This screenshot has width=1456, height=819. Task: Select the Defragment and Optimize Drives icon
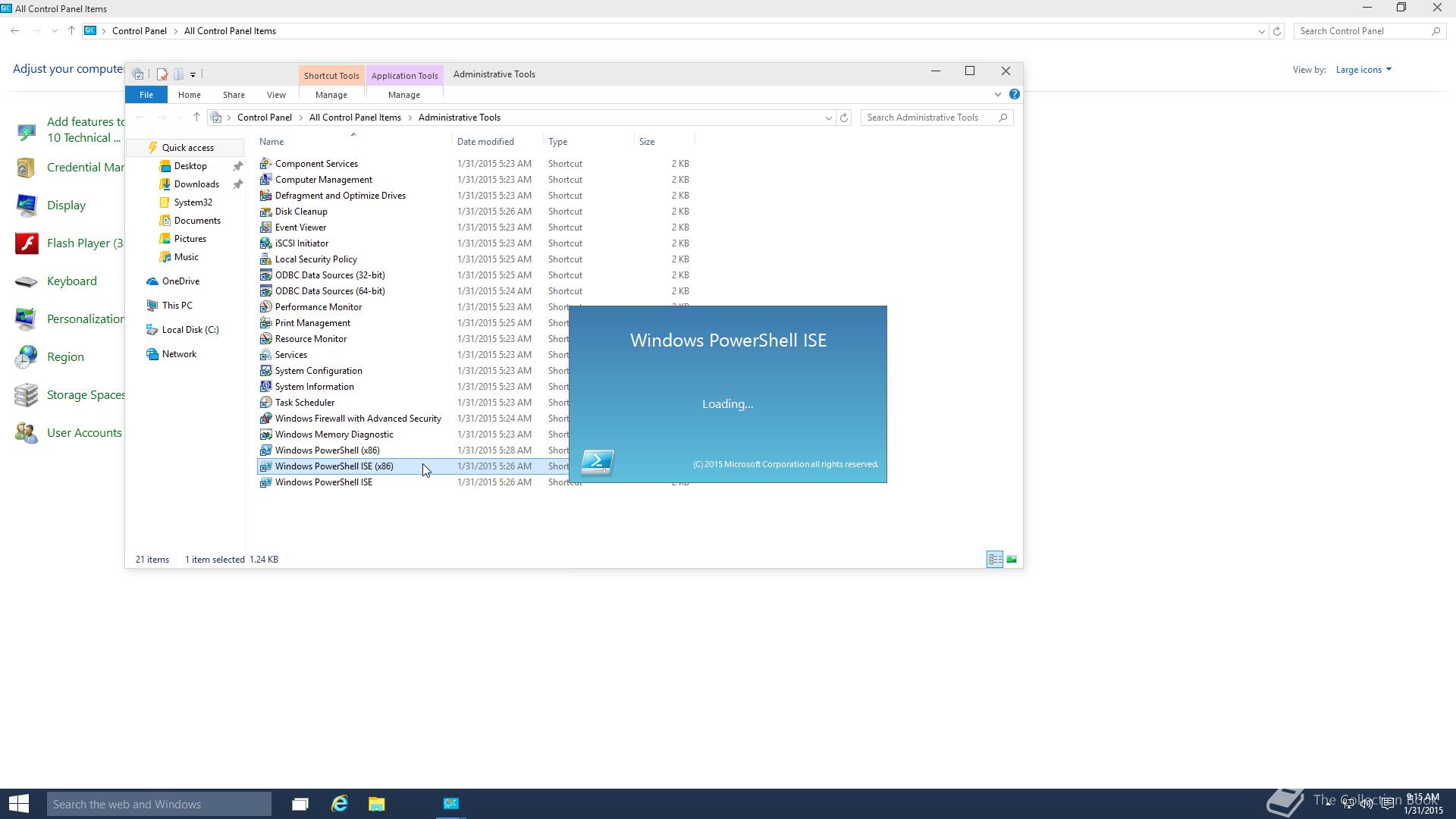click(265, 196)
